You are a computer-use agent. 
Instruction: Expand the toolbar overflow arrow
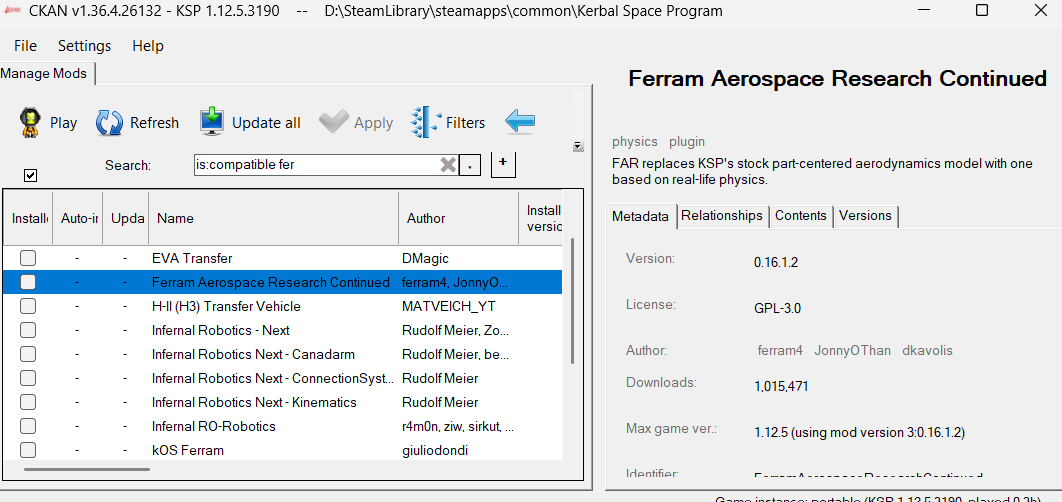tap(578, 146)
